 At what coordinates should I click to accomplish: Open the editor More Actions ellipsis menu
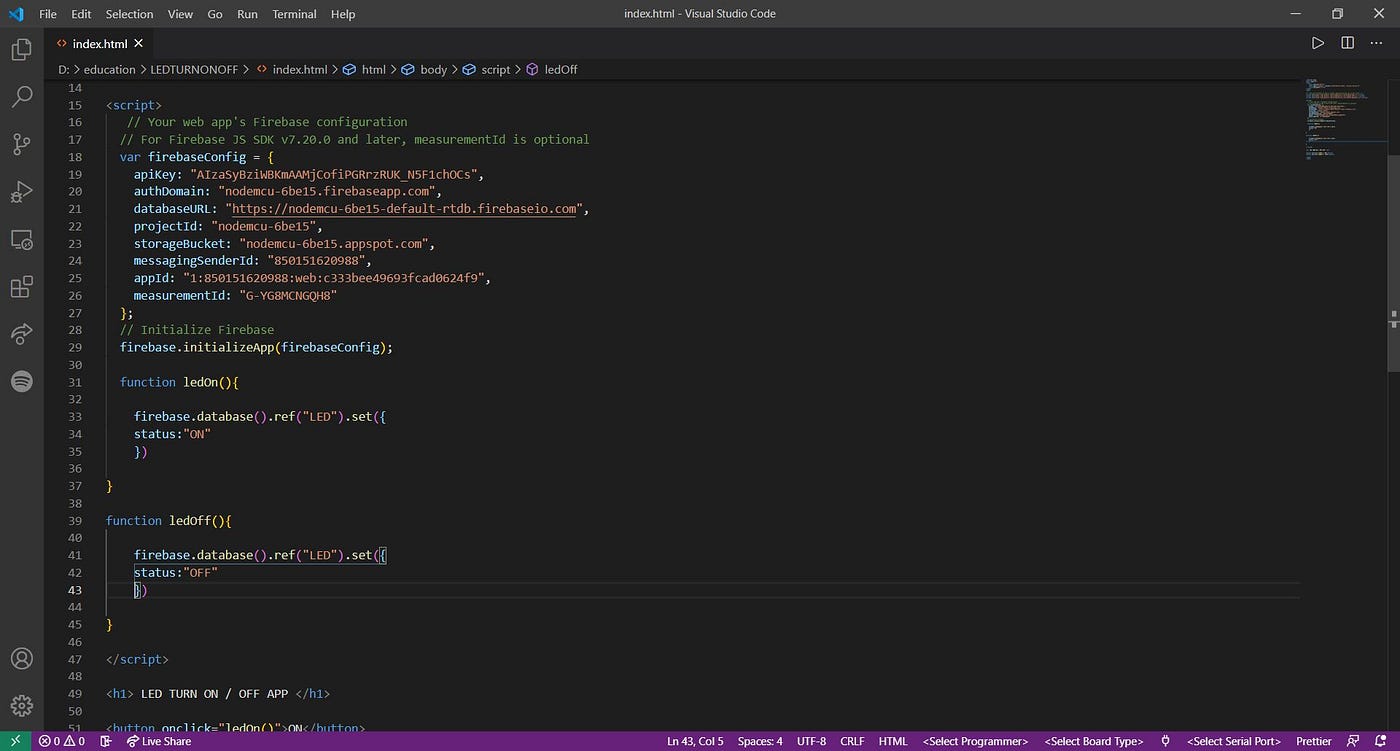pyautogui.click(x=1376, y=43)
